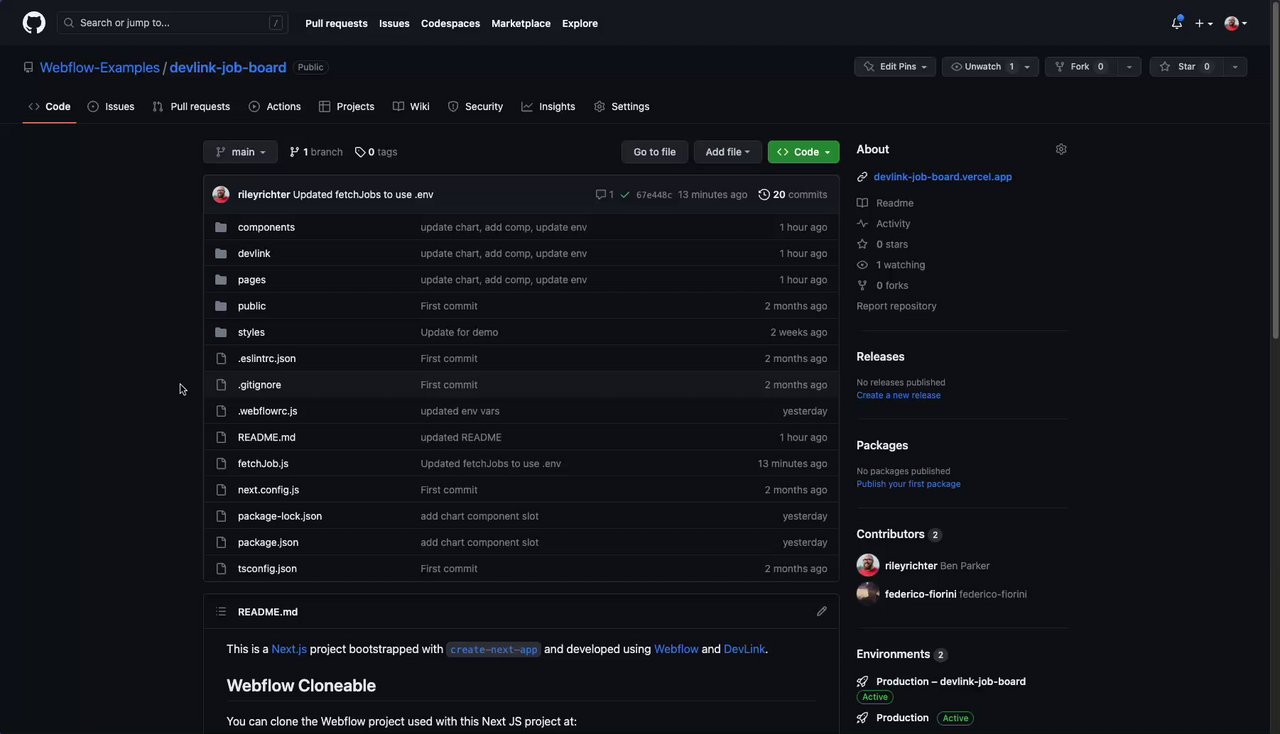Open the main branch selector
The width and height of the screenshot is (1280, 734).
(240, 152)
